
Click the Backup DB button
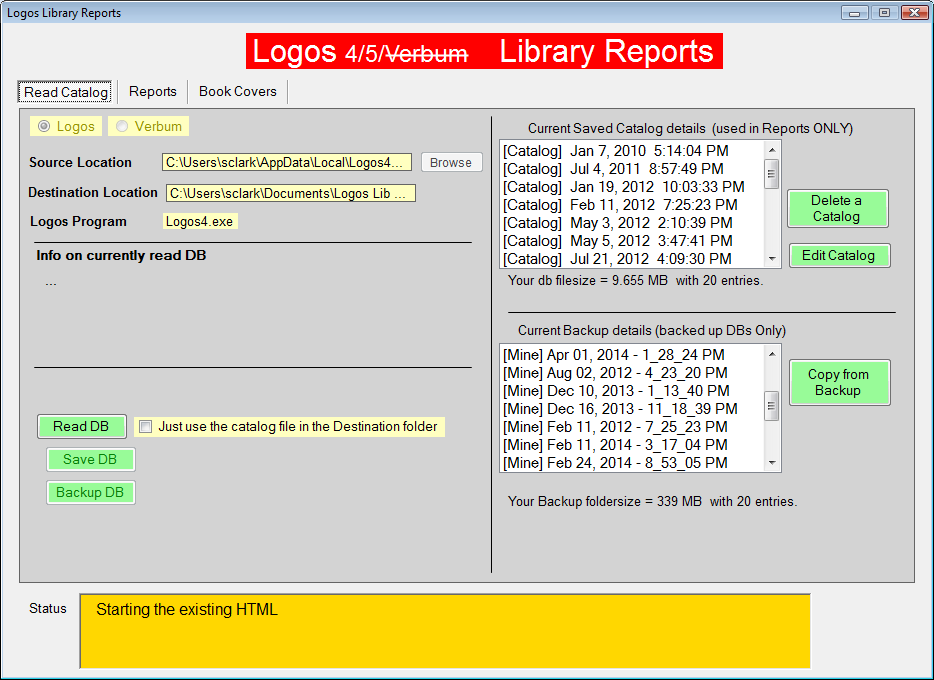pos(91,492)
